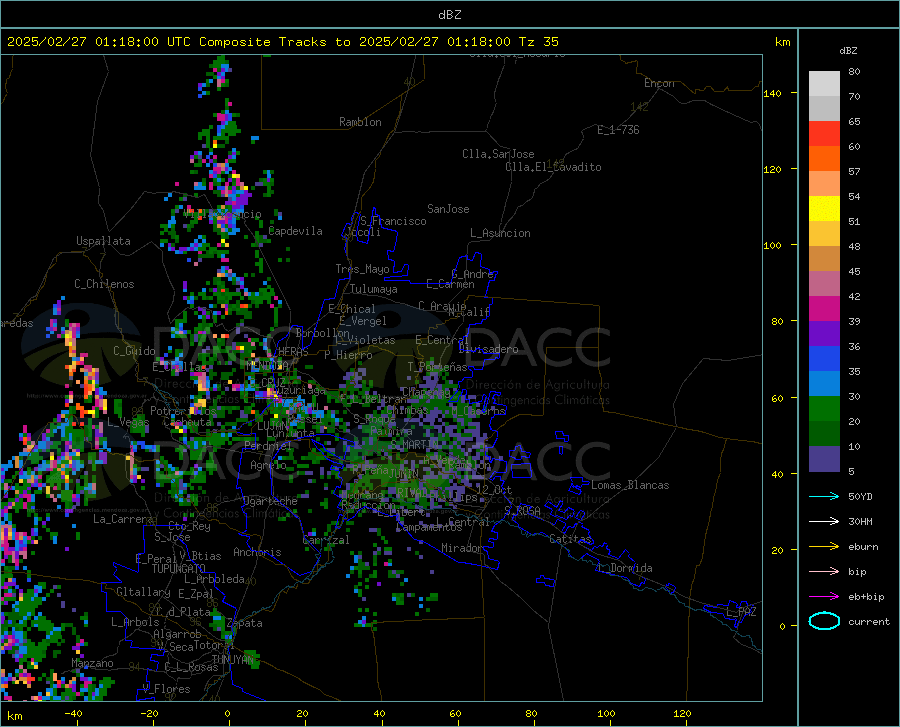Image resolution: width=900 pixels, height=727 pixels.
Task: Click the S_Francisco map label
Action: point(394,221)
